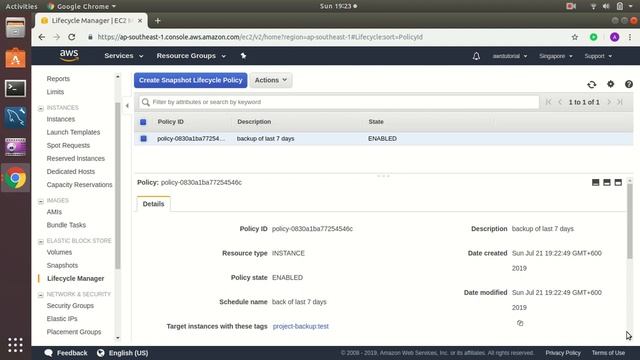Collapse the ELASTIC BLOCK STORE section
The height and width of the screenshot is (360, 640).
pos(40,241)
